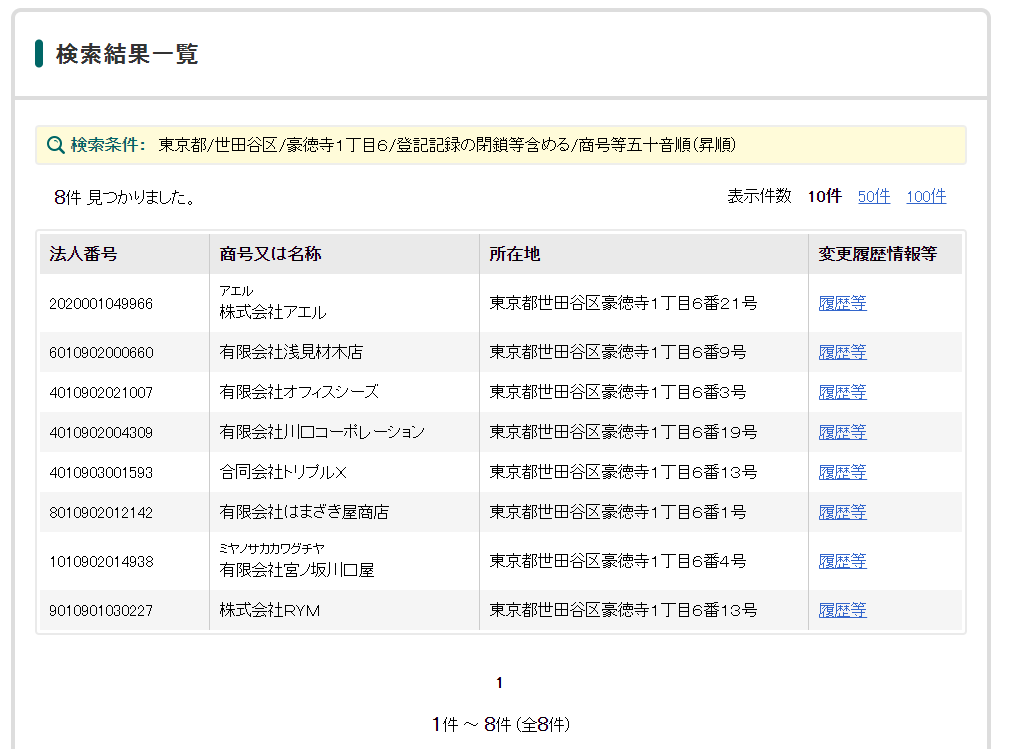Select corporate number 8010902012142
Viewport: 1015px width, 749px height.
tap(101, 513)
